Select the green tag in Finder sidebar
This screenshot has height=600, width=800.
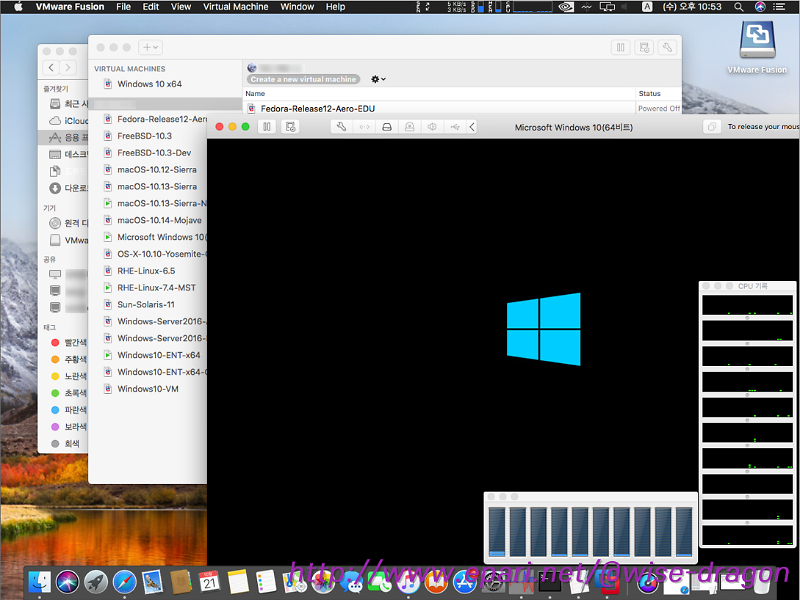coord(69,393)
